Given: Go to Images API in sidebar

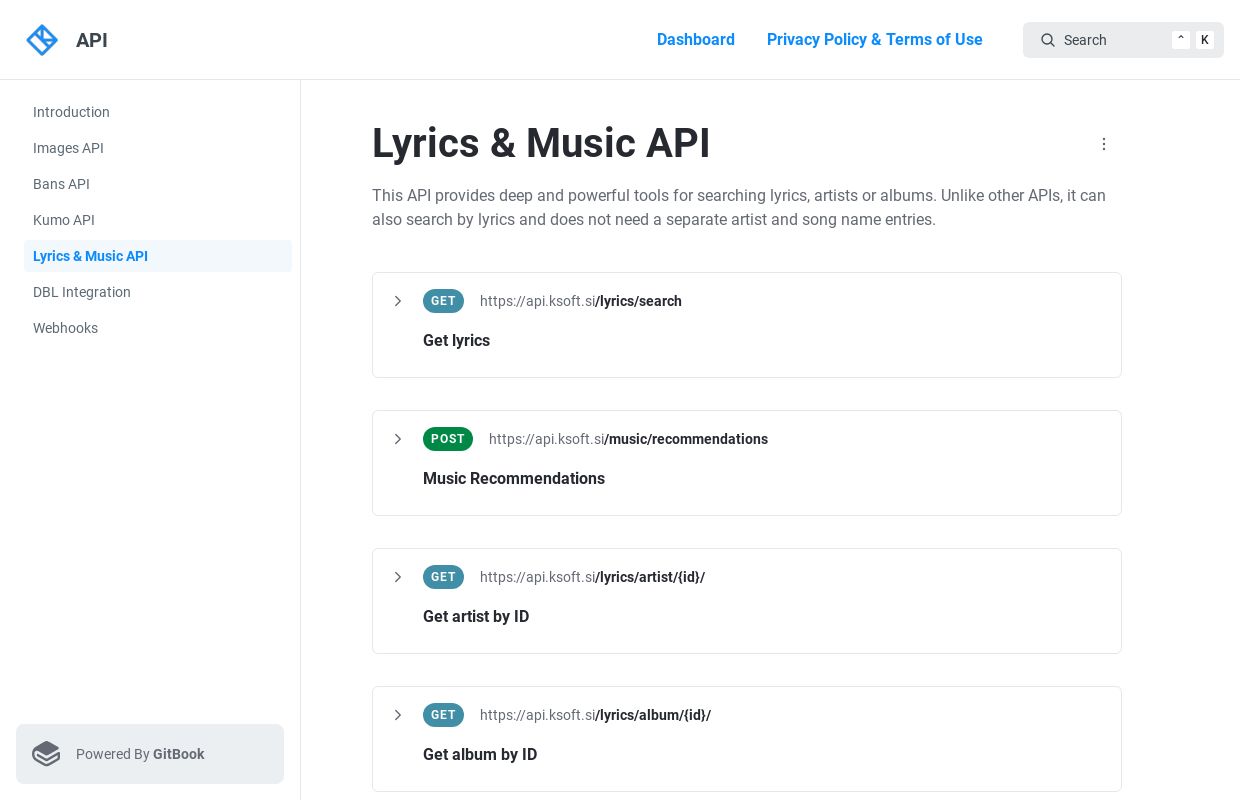Looking at the screenshot, I should 158,148.
